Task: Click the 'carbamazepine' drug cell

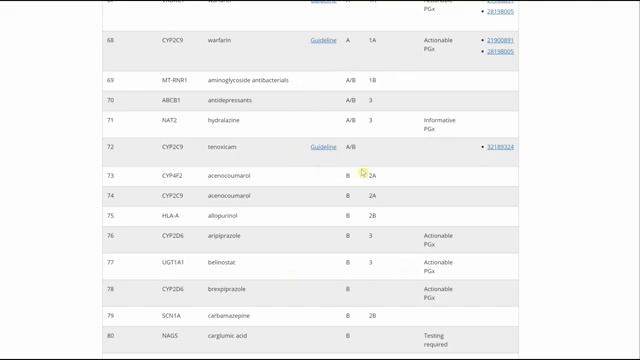Action: click(229, 316)
